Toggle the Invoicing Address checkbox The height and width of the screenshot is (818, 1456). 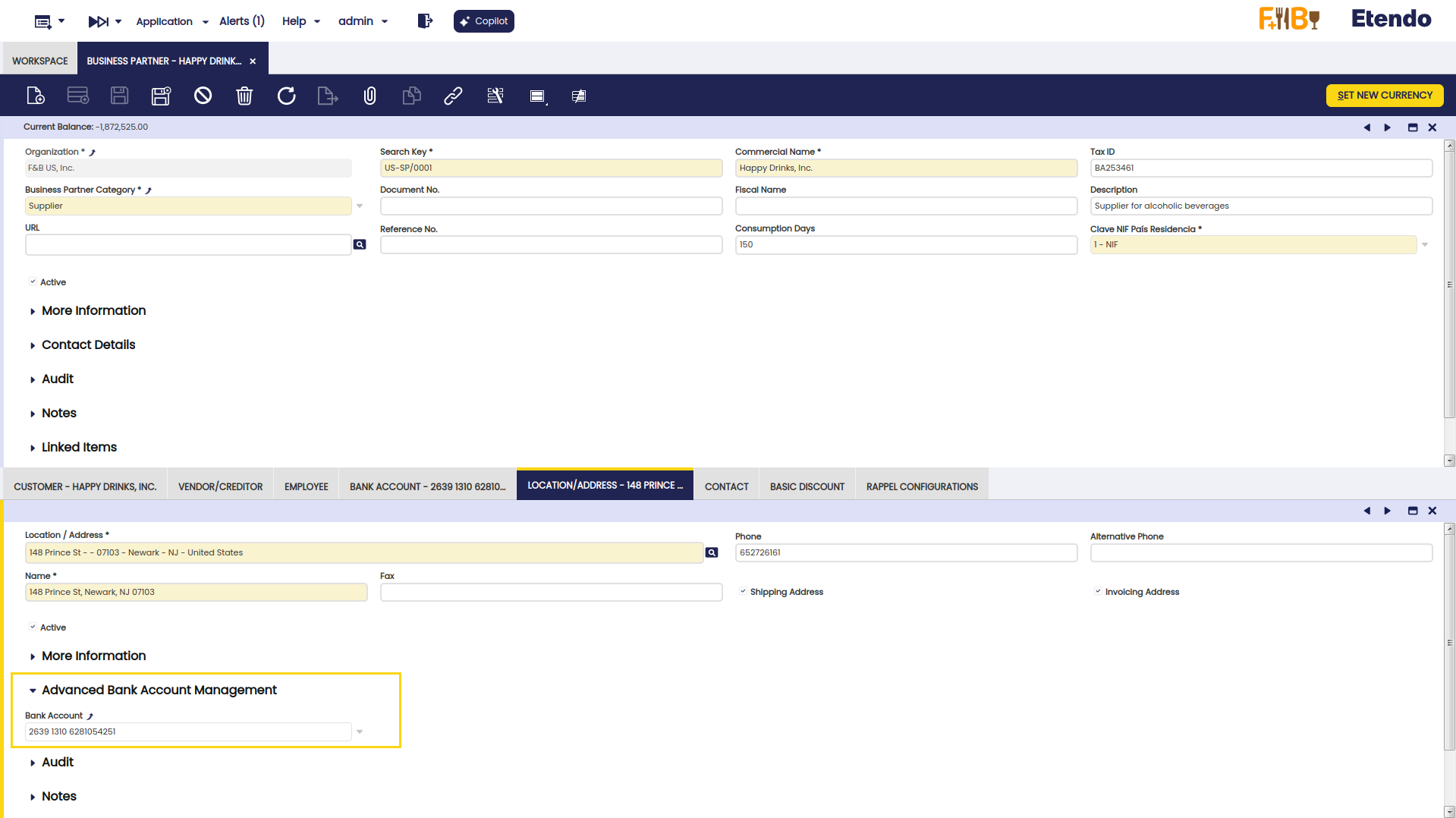pyautogui.click(x=1098, y=591)
